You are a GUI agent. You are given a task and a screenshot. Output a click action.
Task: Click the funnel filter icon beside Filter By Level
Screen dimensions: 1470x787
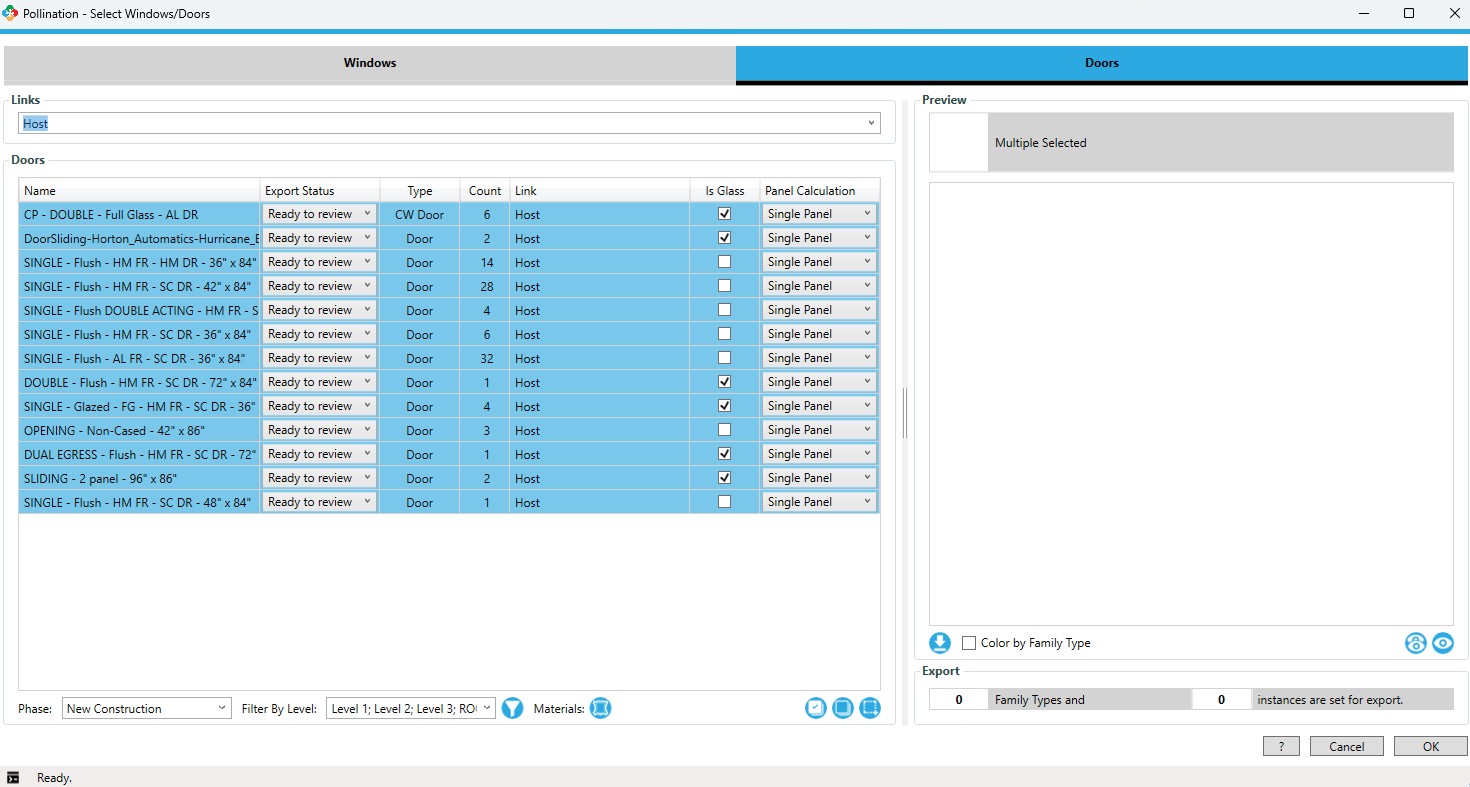[x=512, y=708]
